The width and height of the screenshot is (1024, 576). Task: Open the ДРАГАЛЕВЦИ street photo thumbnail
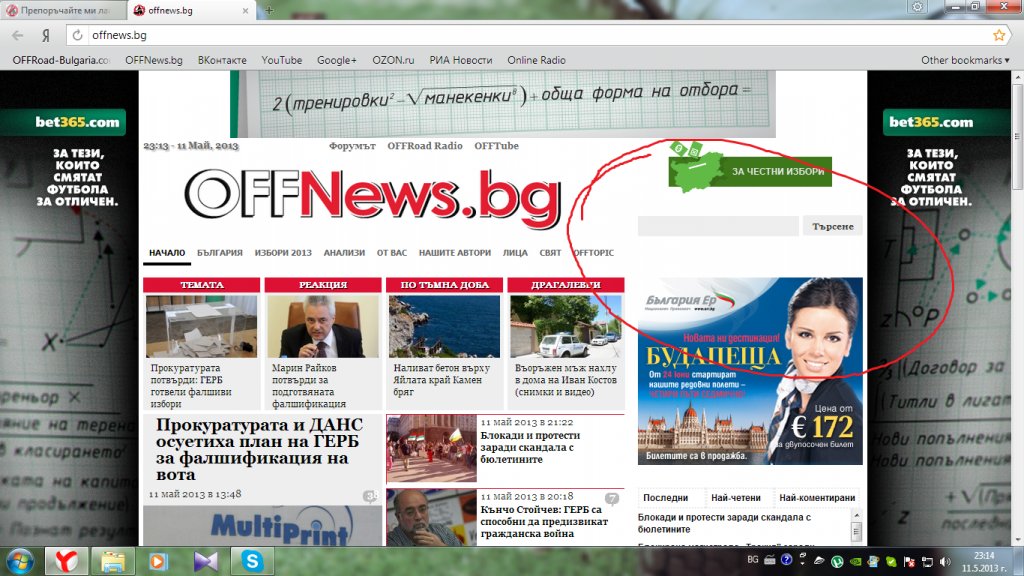[x=566, y=326]
